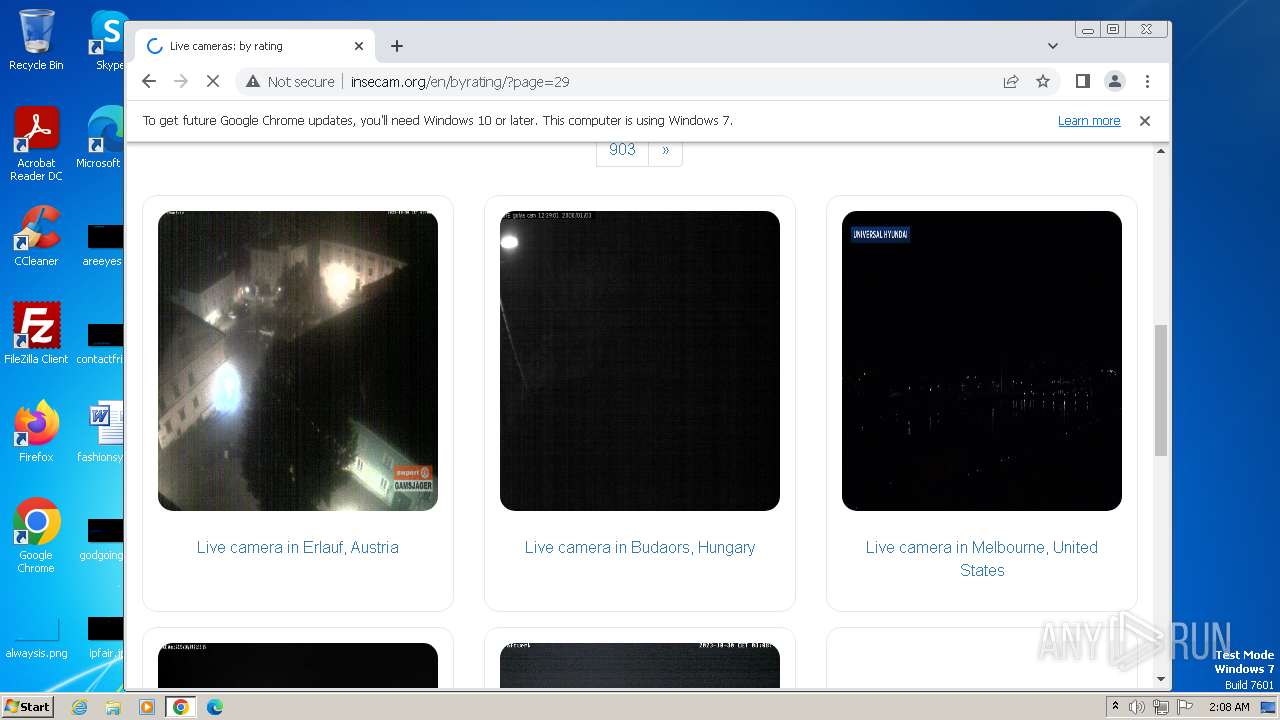Switch to Chrome in taskbar
1280x720 pixels.
(181, 707)
